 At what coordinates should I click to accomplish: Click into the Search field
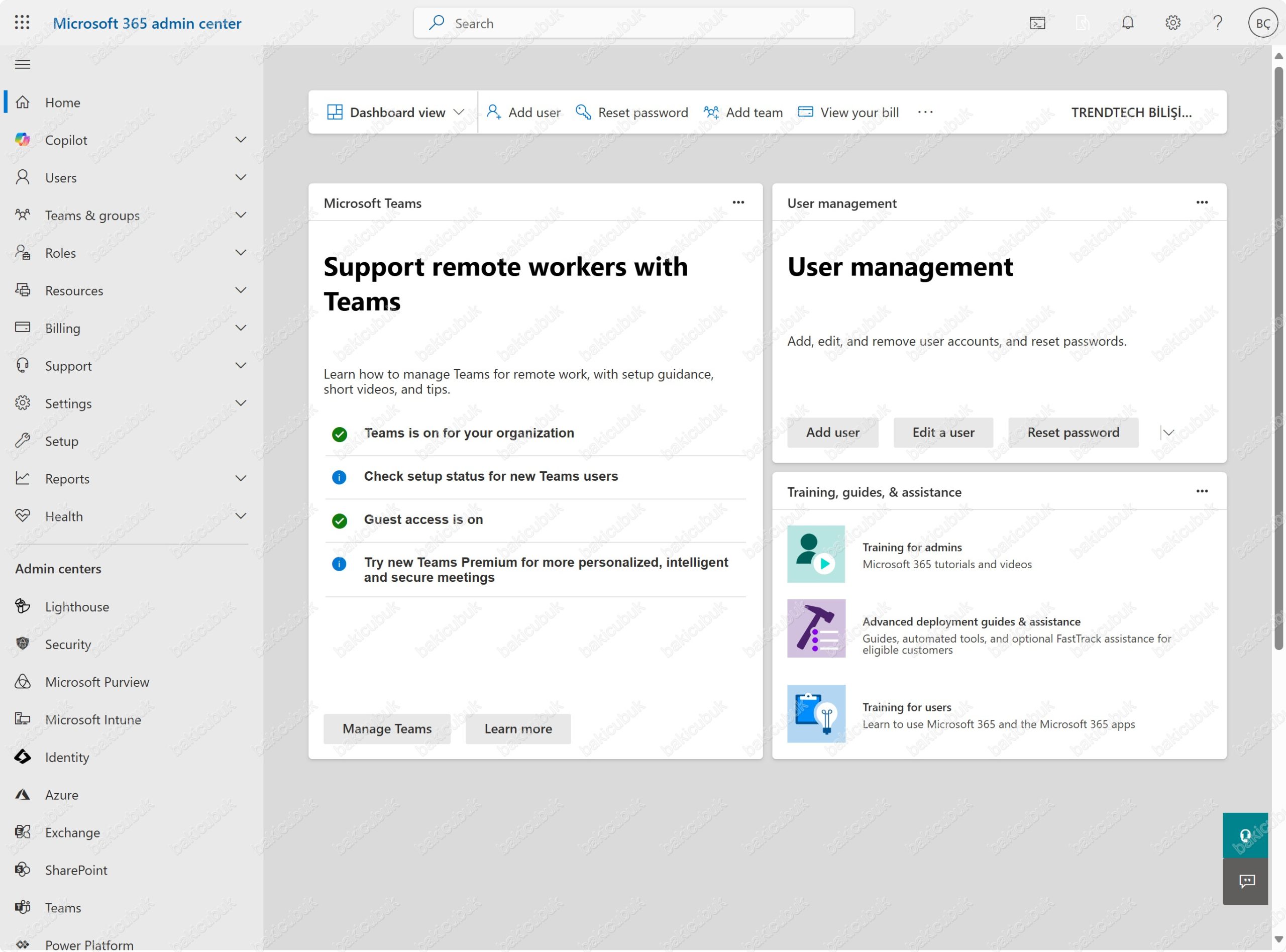634,23
